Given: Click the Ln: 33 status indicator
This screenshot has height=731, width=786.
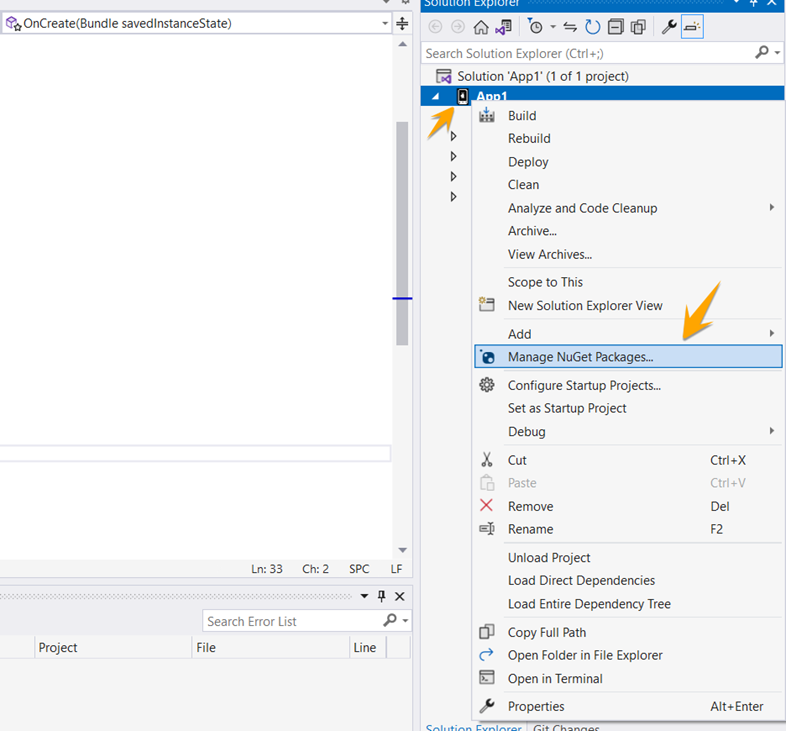Looking at the screenshot, I should coord(267,569).
